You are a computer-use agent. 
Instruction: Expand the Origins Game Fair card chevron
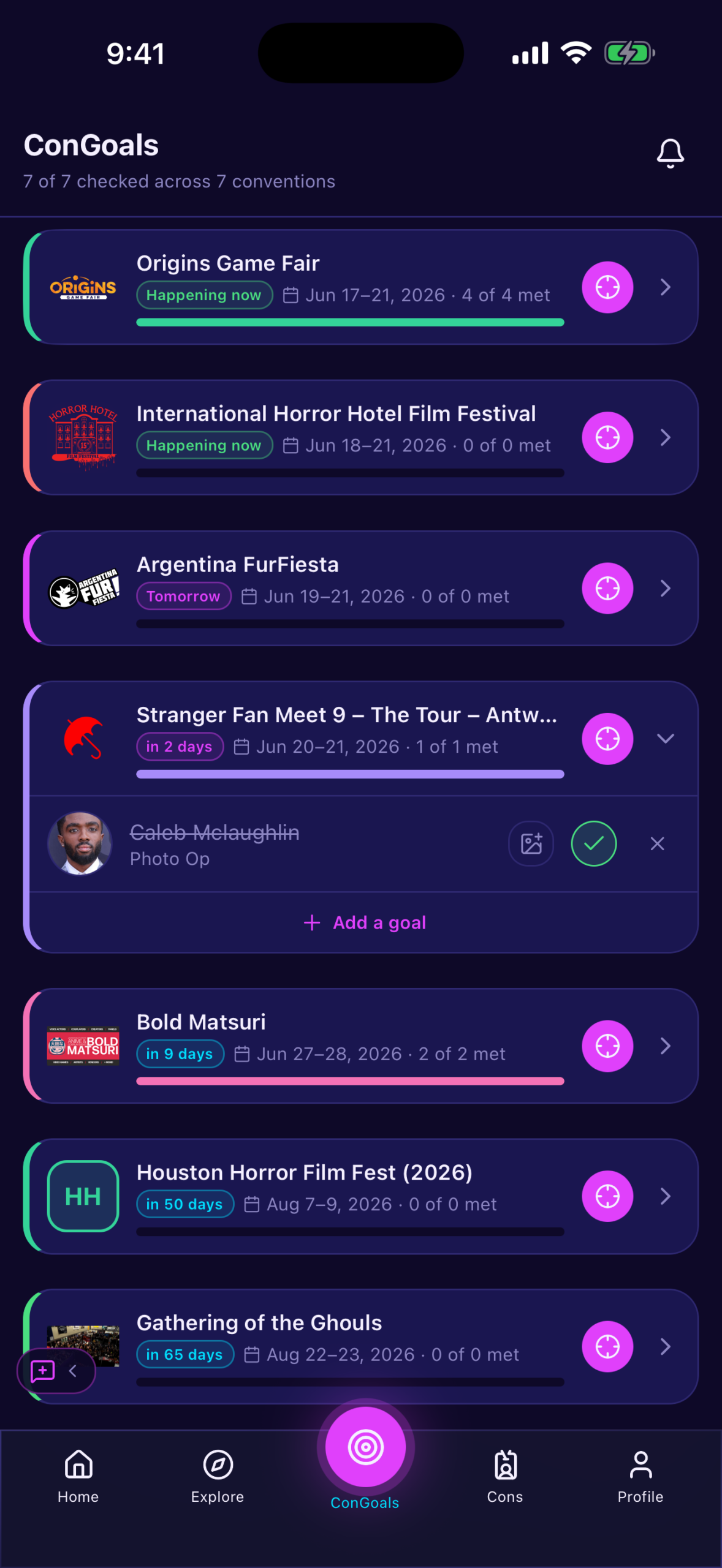(666, 287)
